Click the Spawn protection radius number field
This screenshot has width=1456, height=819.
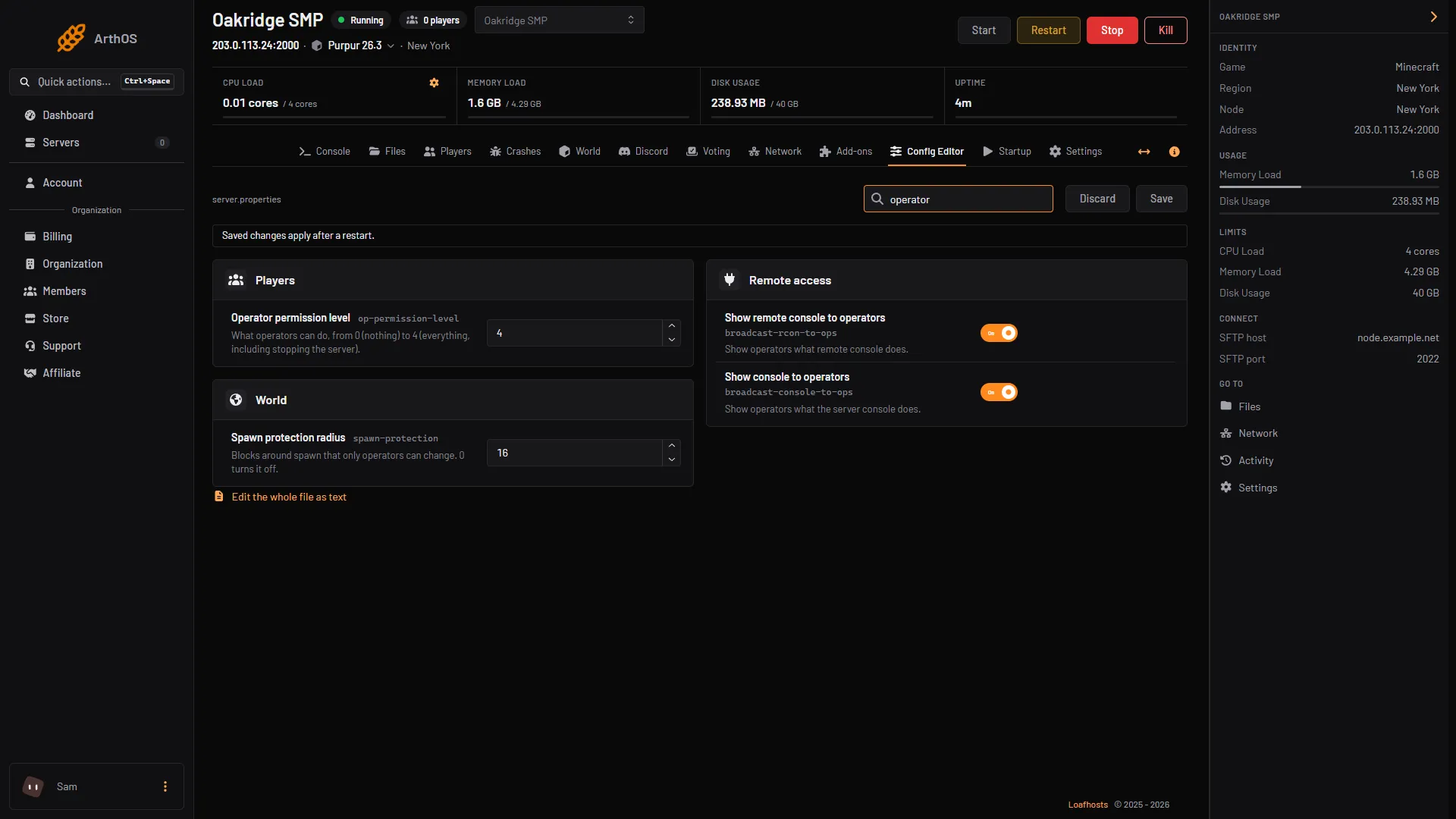(575, 453)
